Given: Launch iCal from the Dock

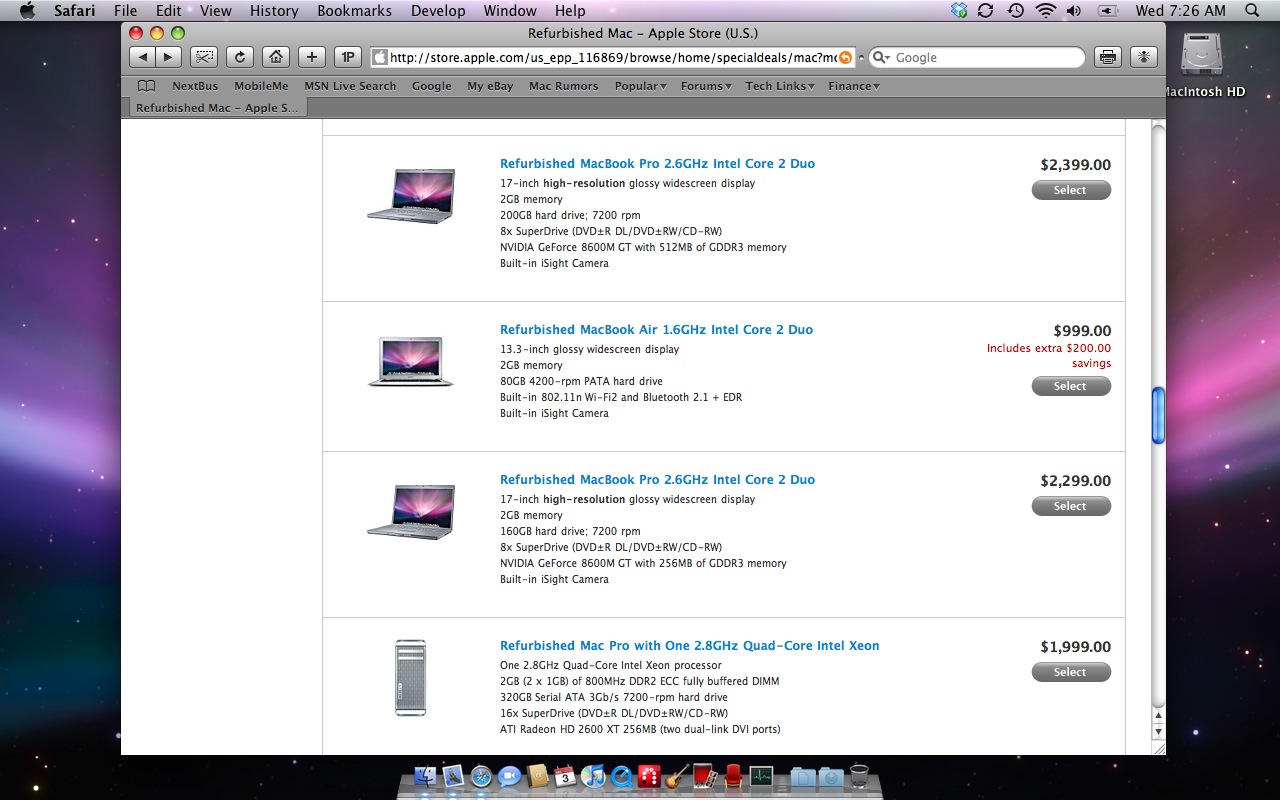Looking at the screenshot, I should [x=565, y=776].
